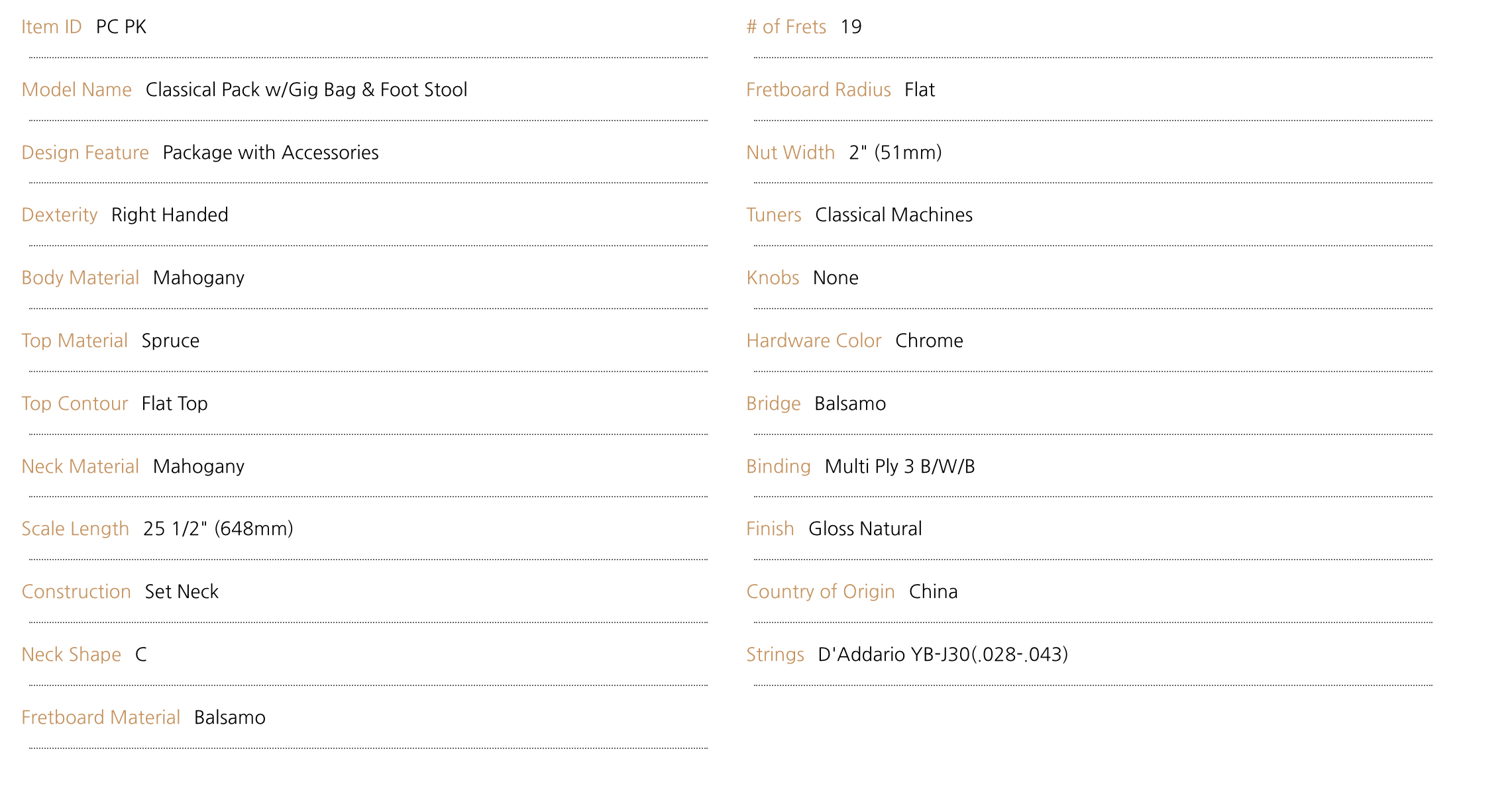Click the Set Neck construction value
Viewport: 1512px width, 792px height.
pyautogui.click(x=182, y=591)
